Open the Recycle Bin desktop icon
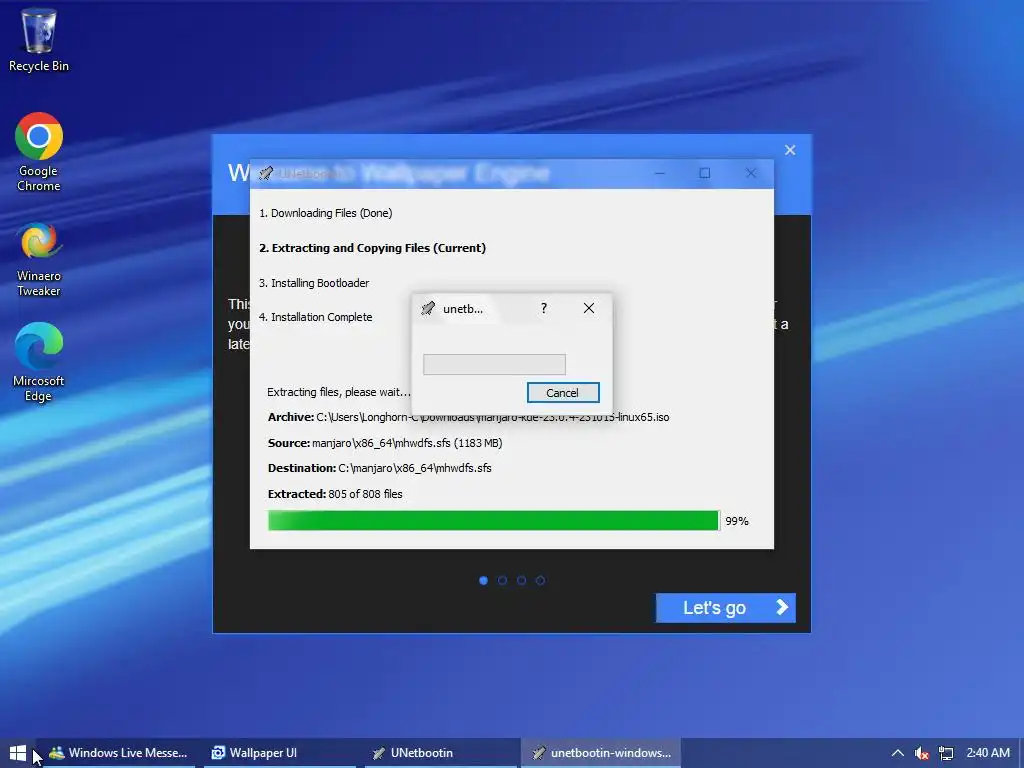Viewport: 1024px width, 768px height. [39, 39]
